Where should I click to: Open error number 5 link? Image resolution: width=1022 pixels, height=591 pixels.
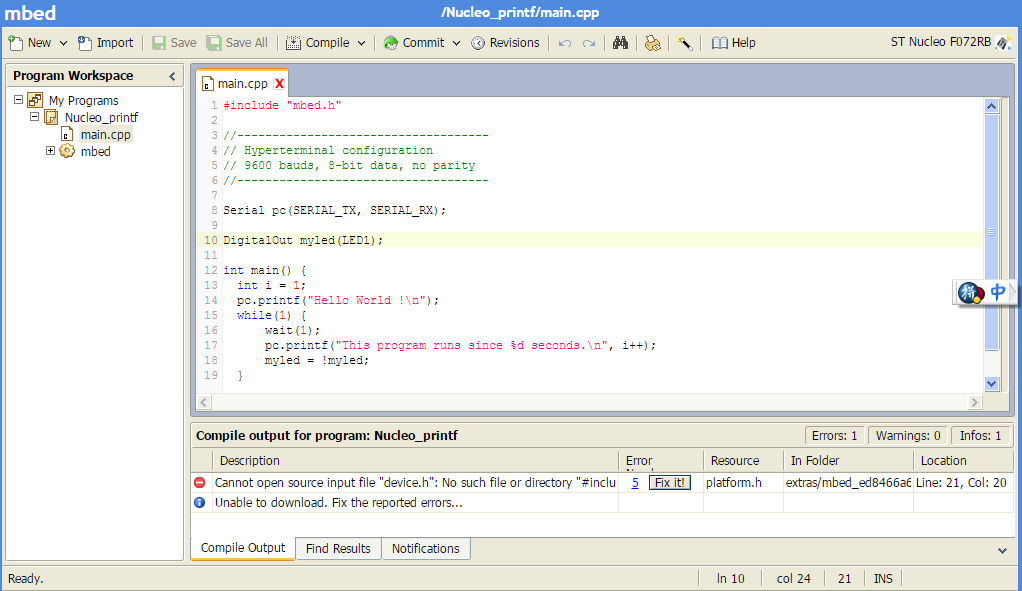coord(635,483)
